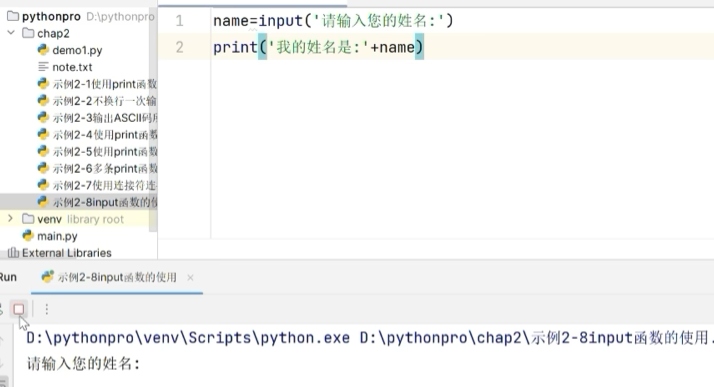The width and height of the screenshot is (714, 387).
Task: Click Python icon of main.py
Action: (28, 235)
